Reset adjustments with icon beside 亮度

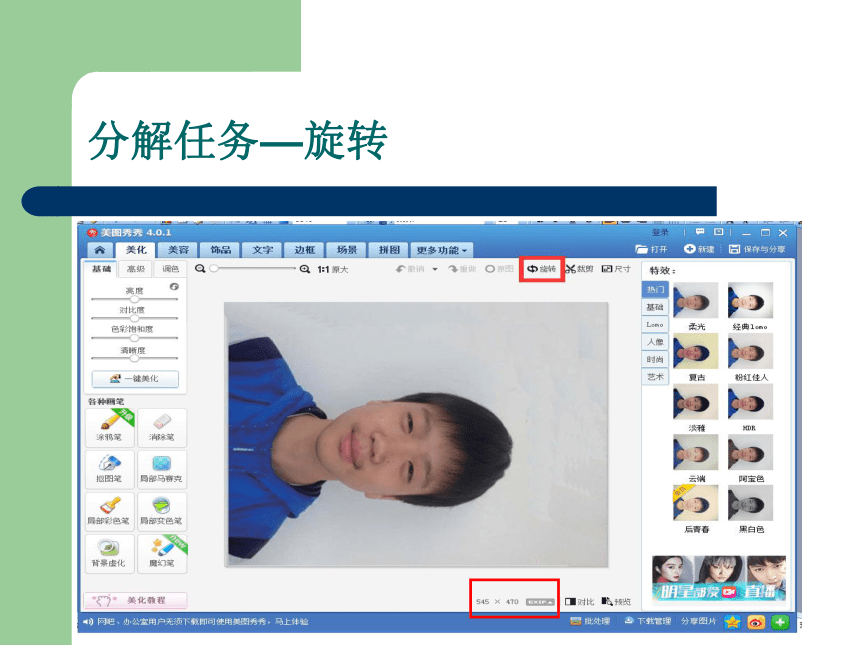174,287
